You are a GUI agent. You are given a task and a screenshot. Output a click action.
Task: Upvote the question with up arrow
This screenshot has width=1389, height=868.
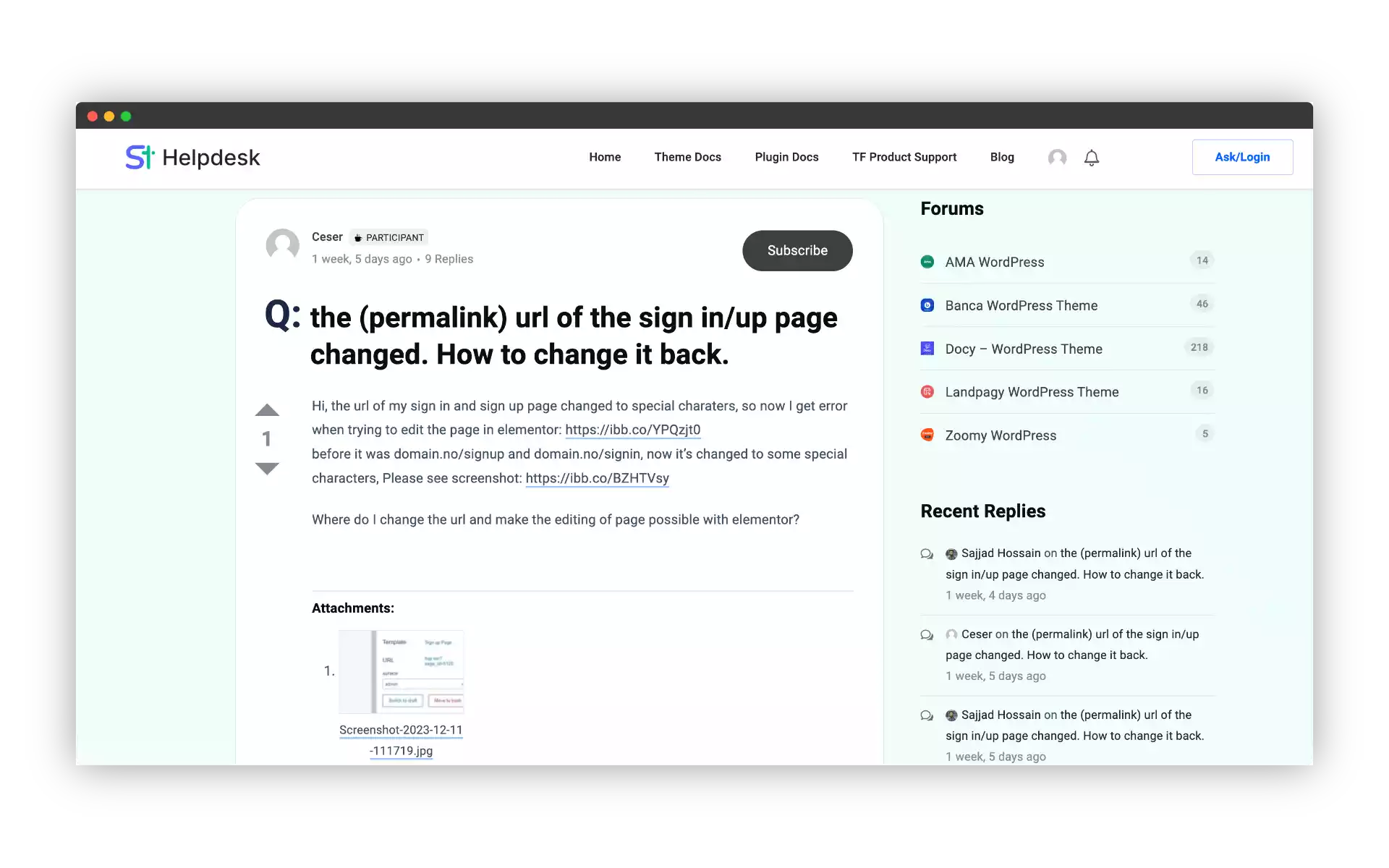click(x=267, y=410)
